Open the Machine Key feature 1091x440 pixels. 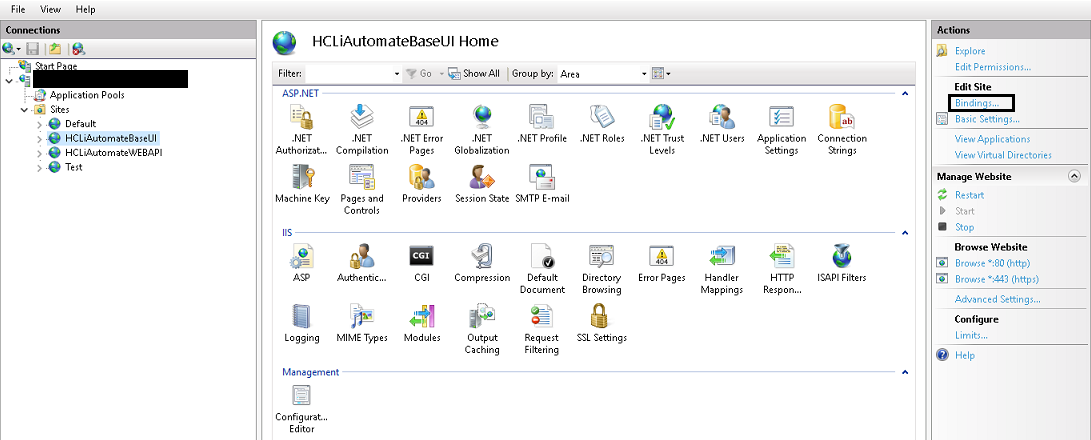[x=302, y=184]
